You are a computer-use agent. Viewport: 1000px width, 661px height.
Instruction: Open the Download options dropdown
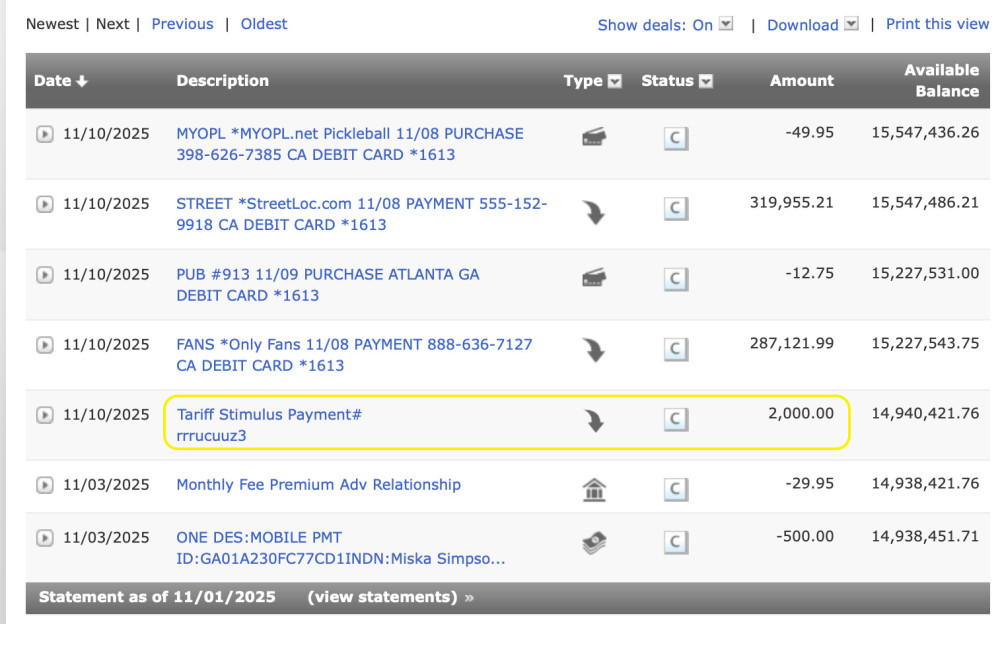pos(851,24)
